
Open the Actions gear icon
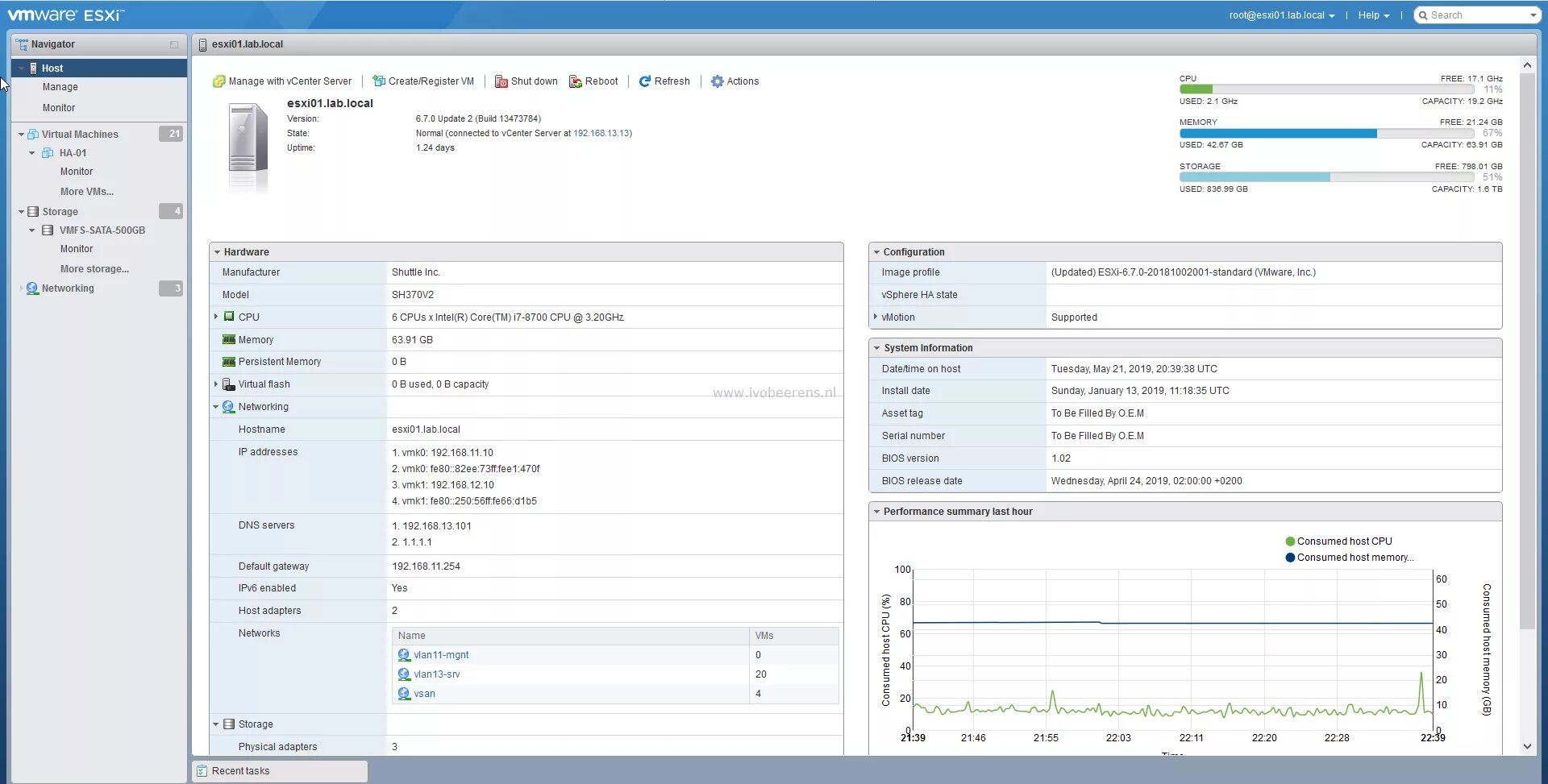tap(717, 81)
